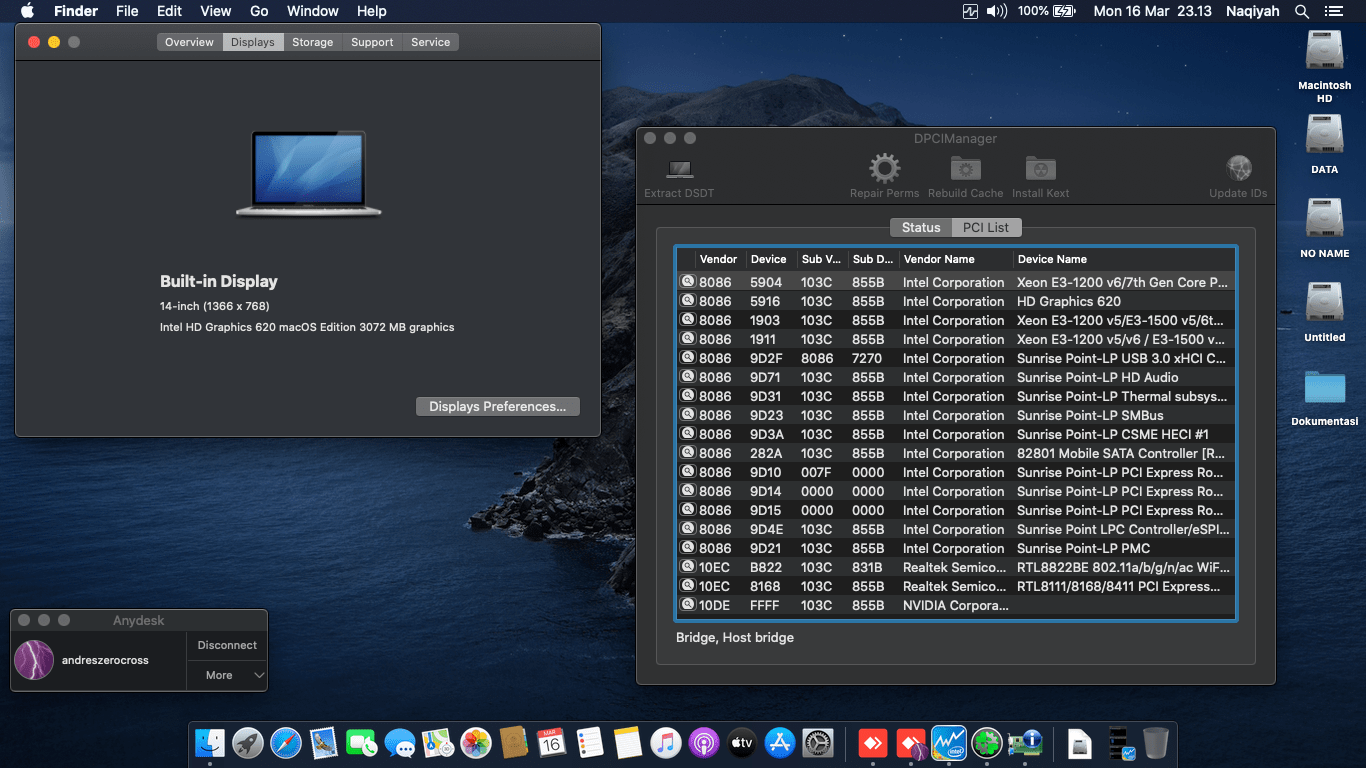Open the Music app in the Dock
This screenshot has width=1366, height=768.
(x=665, y=742)
